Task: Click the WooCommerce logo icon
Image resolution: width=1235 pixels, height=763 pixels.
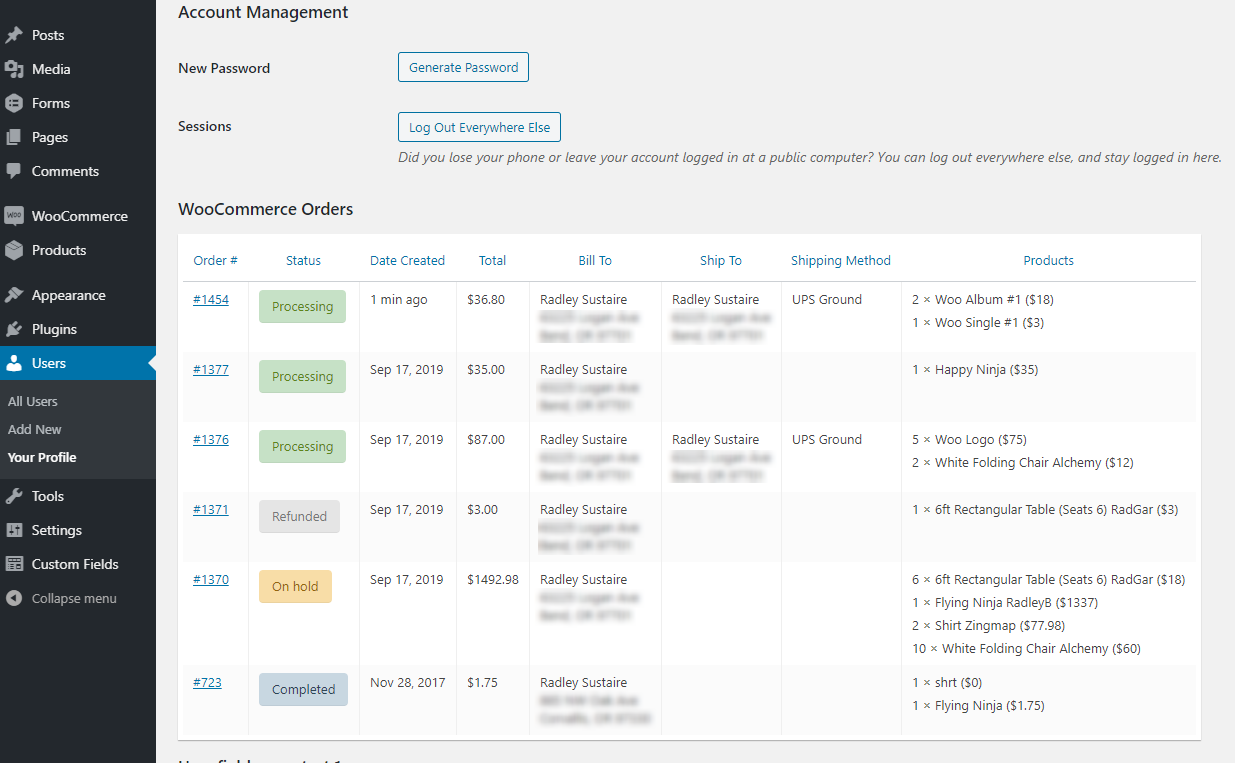Action: [x=14, y=216]
